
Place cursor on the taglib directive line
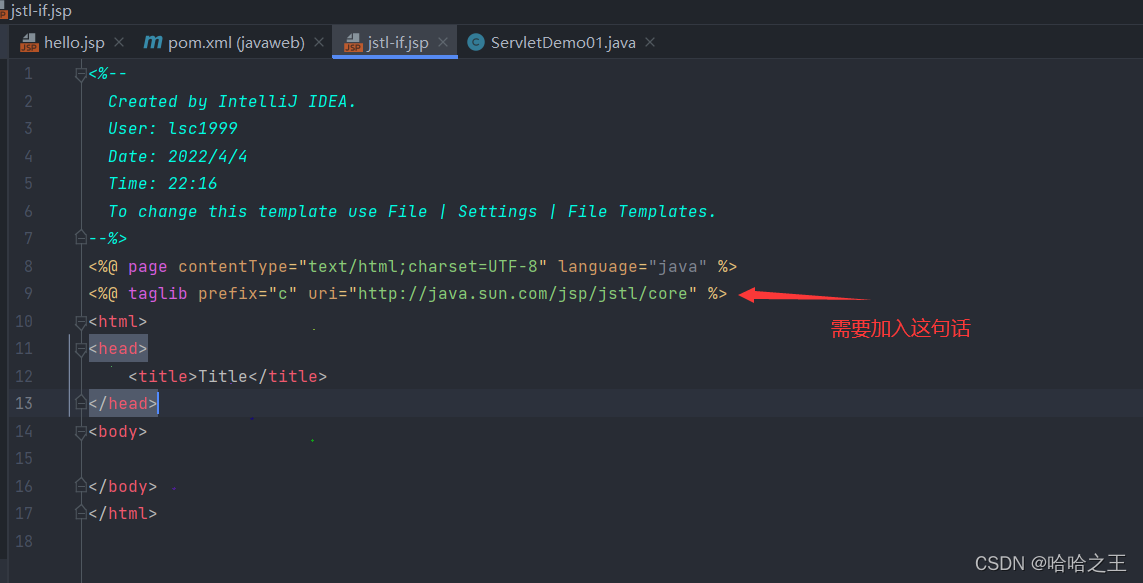[400, 293]
